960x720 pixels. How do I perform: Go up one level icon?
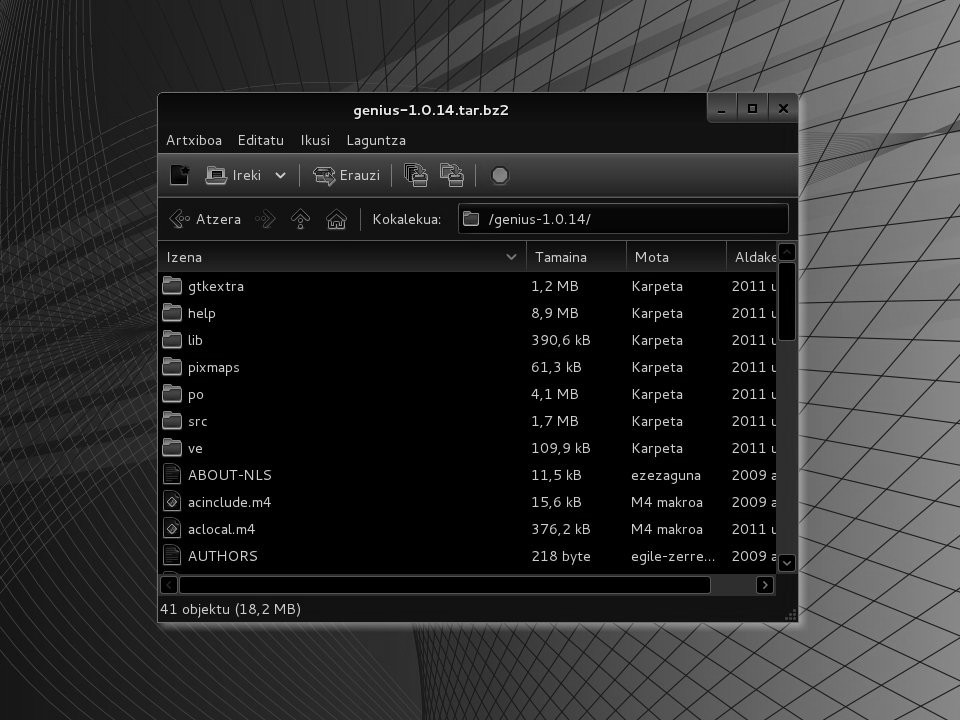click(x=301, y=219)
